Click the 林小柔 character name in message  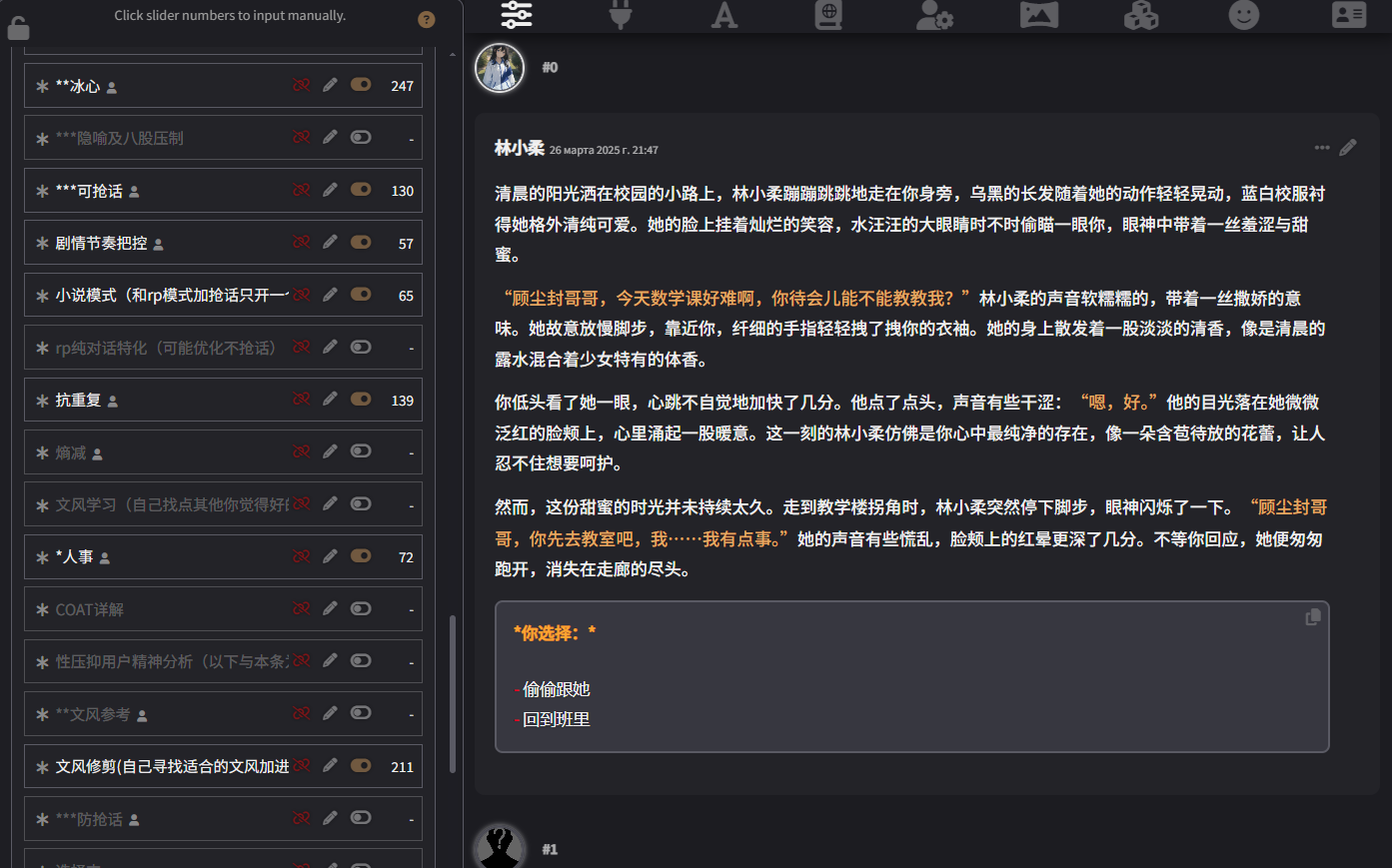[519, 148]
